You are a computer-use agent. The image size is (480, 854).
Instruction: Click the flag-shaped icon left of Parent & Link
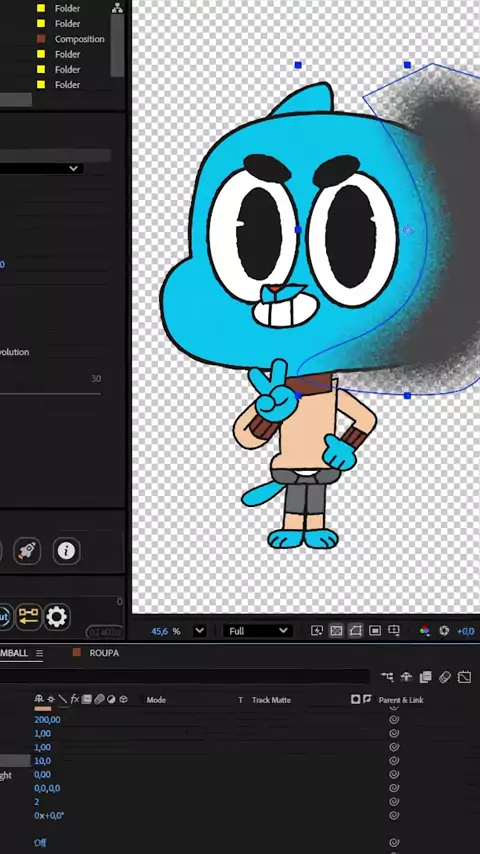(367, 699)
